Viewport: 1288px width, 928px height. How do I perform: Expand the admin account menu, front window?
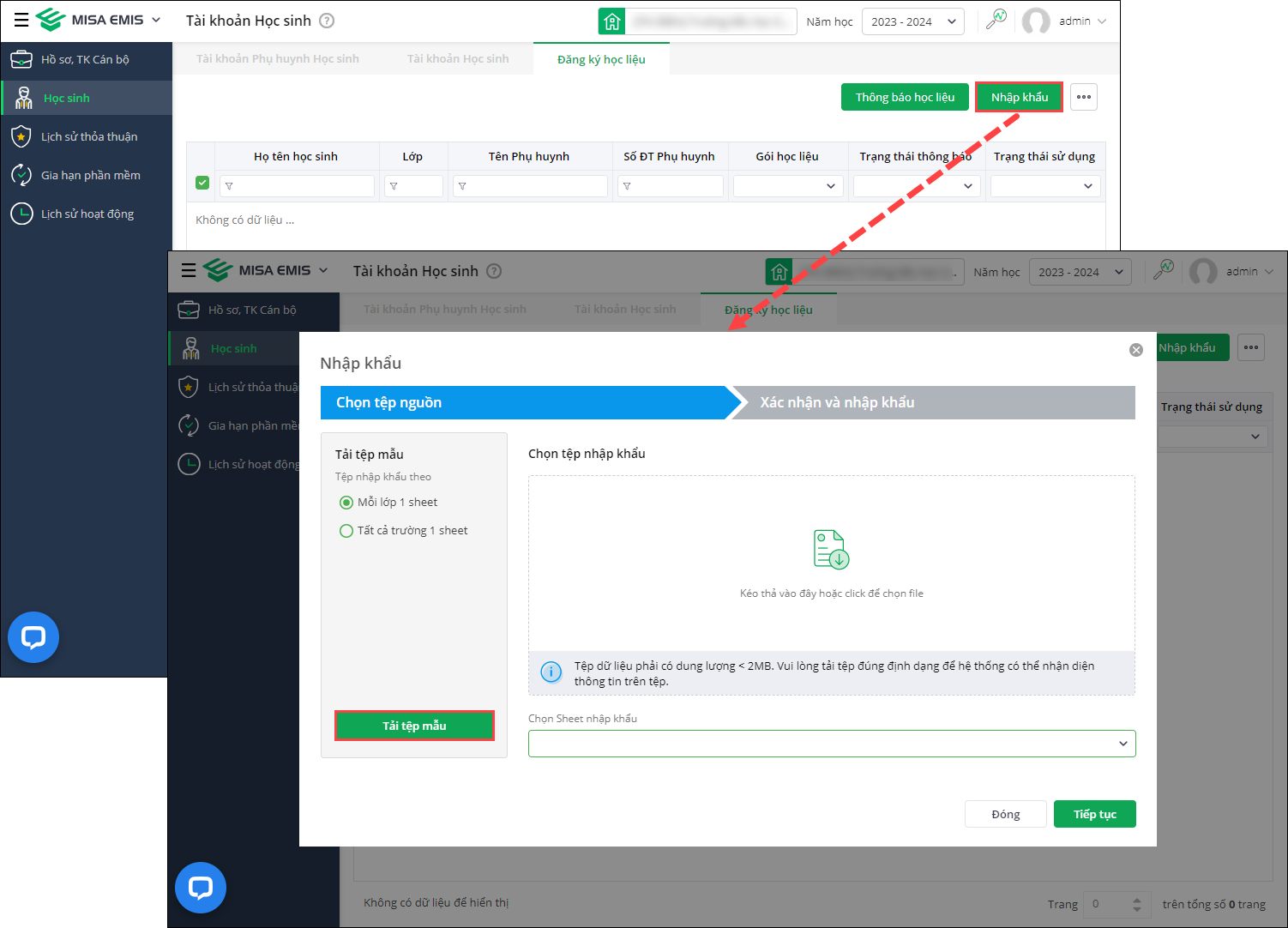(x=1269, y=272)
